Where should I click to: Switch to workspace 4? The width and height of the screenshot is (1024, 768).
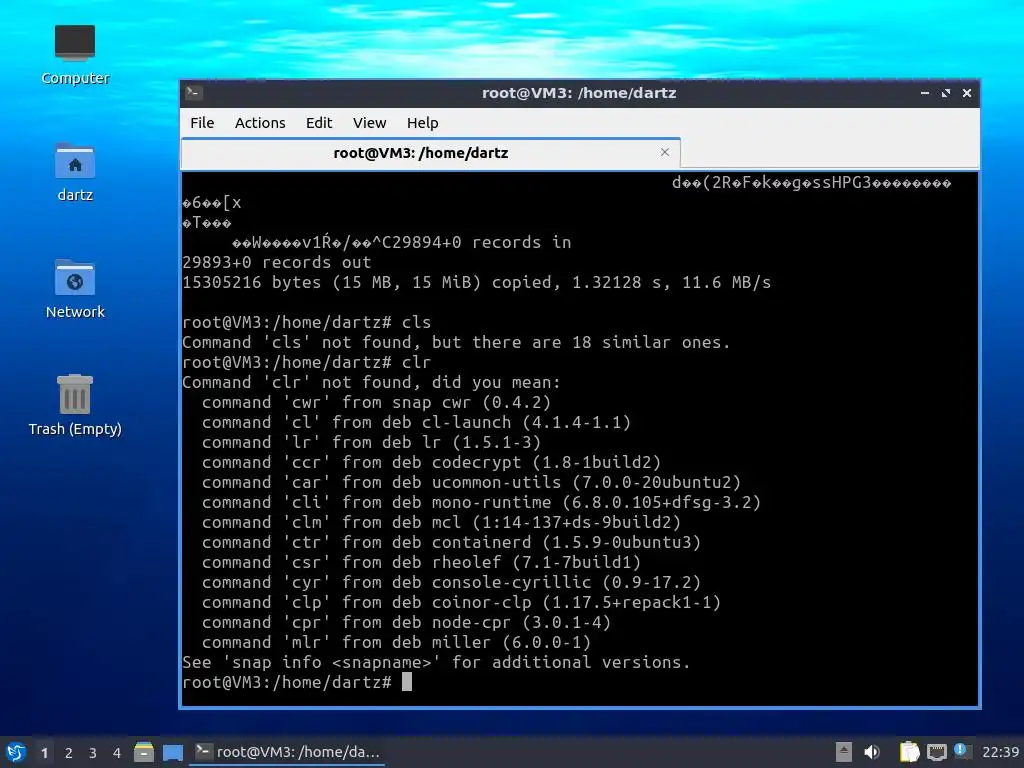pos(117,753)
